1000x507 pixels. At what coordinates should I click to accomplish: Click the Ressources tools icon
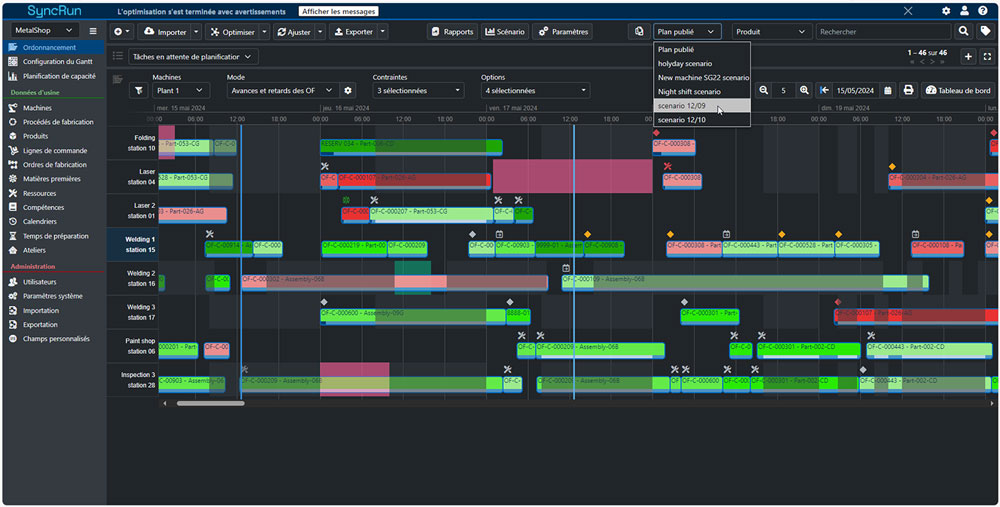[x=13, y=193]
